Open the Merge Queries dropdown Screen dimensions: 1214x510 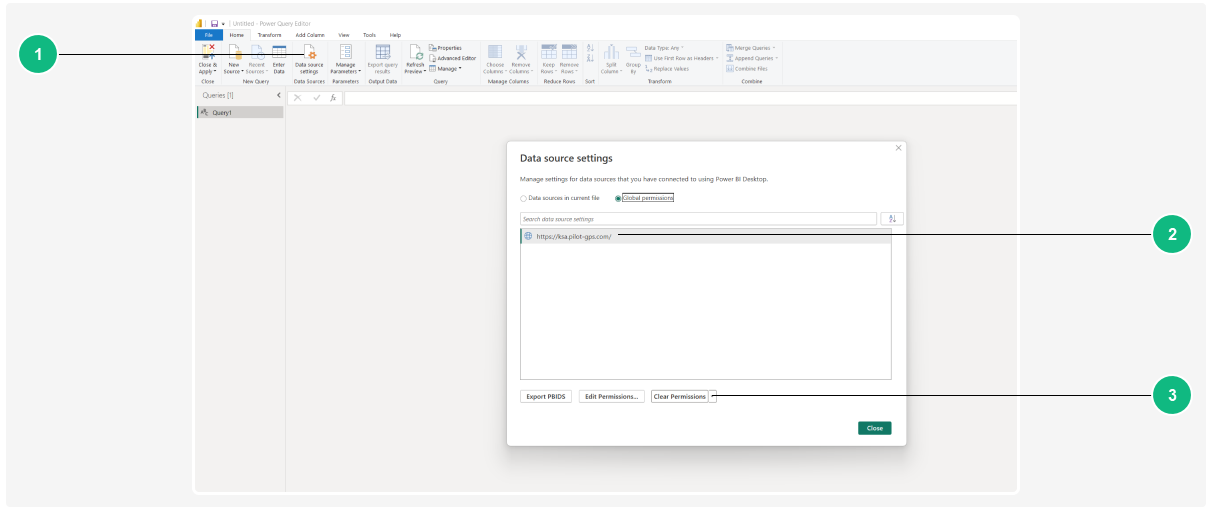point(752,47)
